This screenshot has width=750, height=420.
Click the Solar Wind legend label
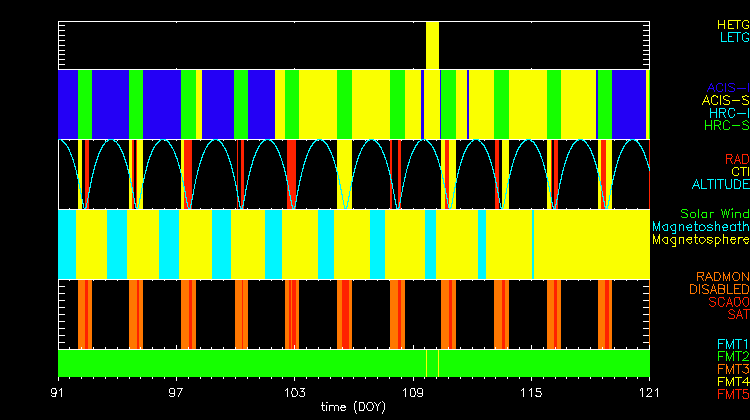714,214
